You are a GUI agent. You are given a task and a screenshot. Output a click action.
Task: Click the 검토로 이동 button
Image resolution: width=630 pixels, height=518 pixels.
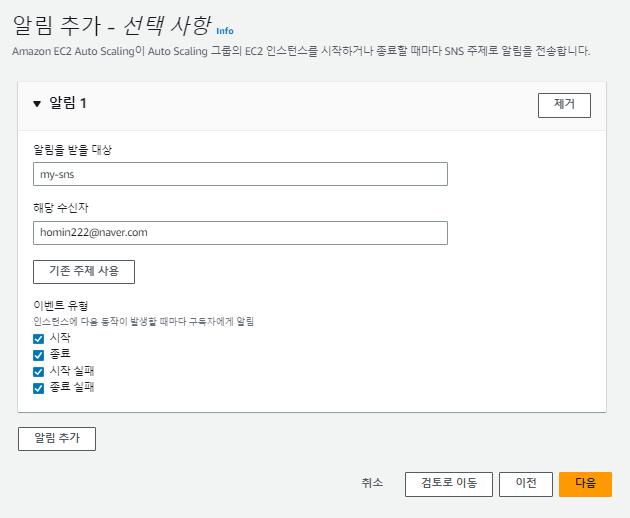449,484
